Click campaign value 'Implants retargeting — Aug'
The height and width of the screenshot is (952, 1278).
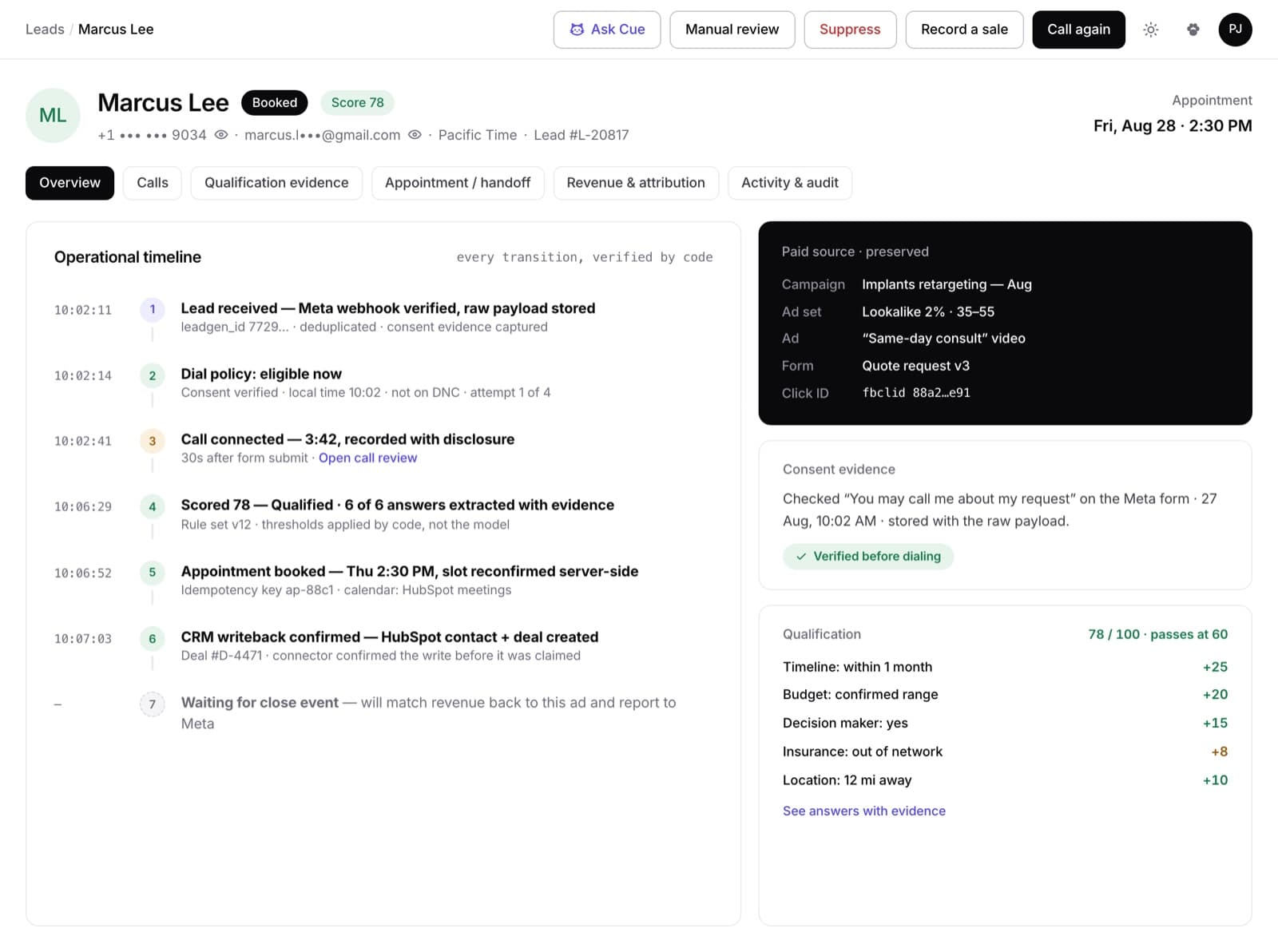pyautogui.click(x=947, y=284)
